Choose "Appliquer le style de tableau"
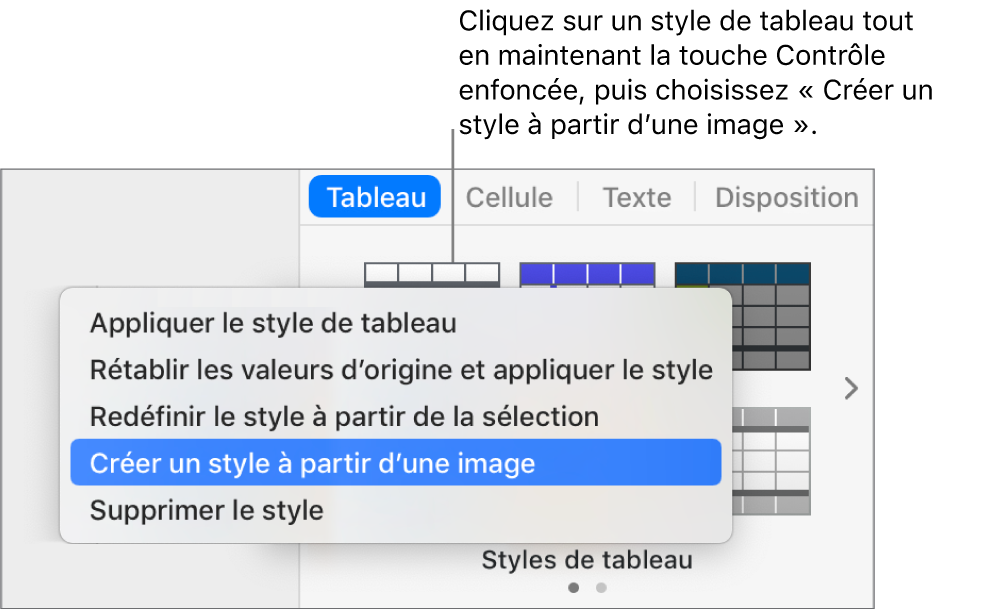This screenshot has height=609, width=992. [273, 323]
